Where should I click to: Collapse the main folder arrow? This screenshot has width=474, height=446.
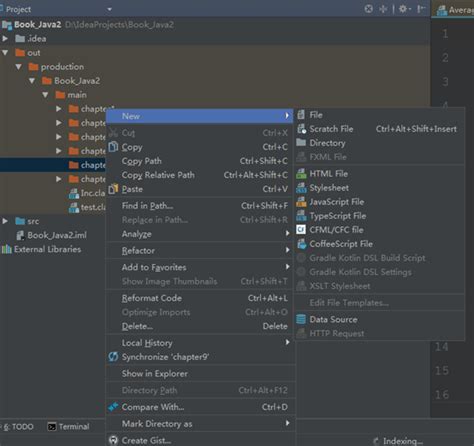point(45,95)
